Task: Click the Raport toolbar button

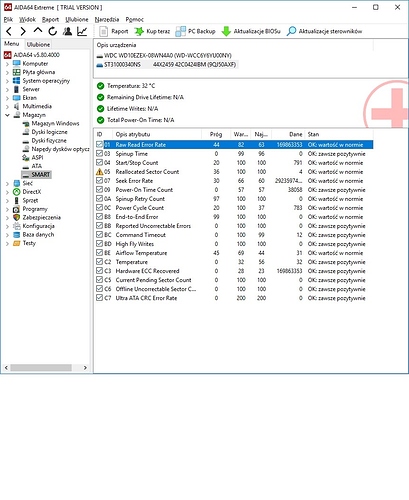Action: [114, 31]
